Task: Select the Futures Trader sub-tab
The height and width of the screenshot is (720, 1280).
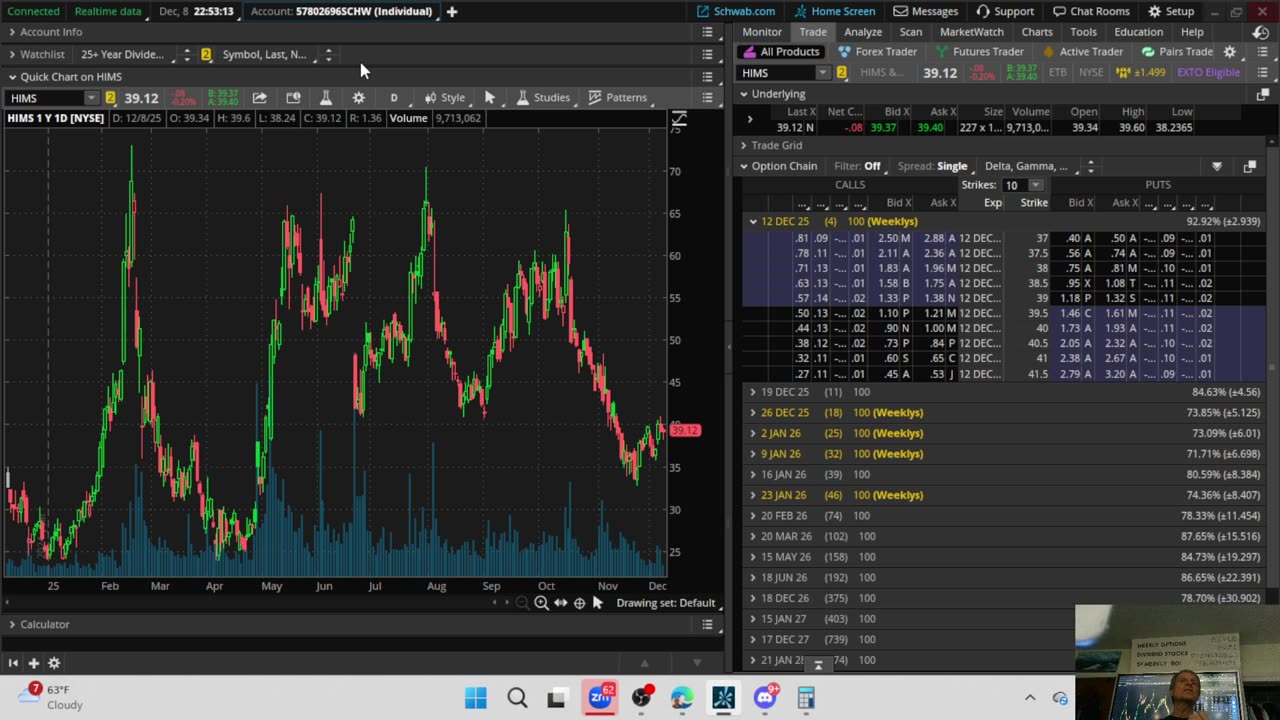Action: click(979, 52)
